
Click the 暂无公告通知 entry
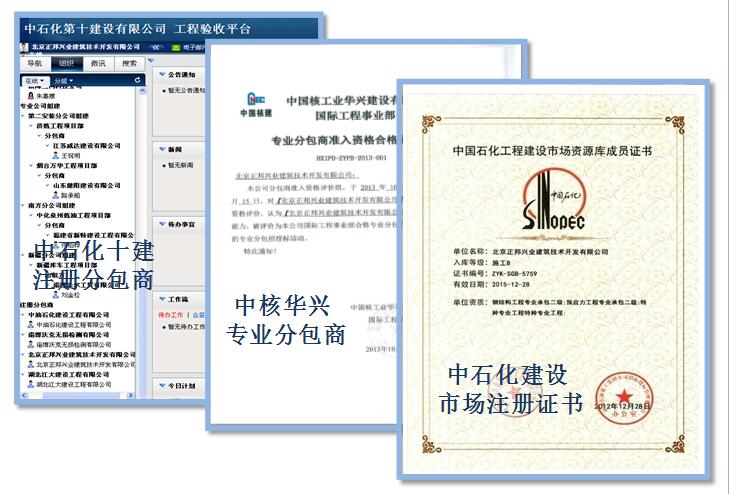[x=186, y=90]
